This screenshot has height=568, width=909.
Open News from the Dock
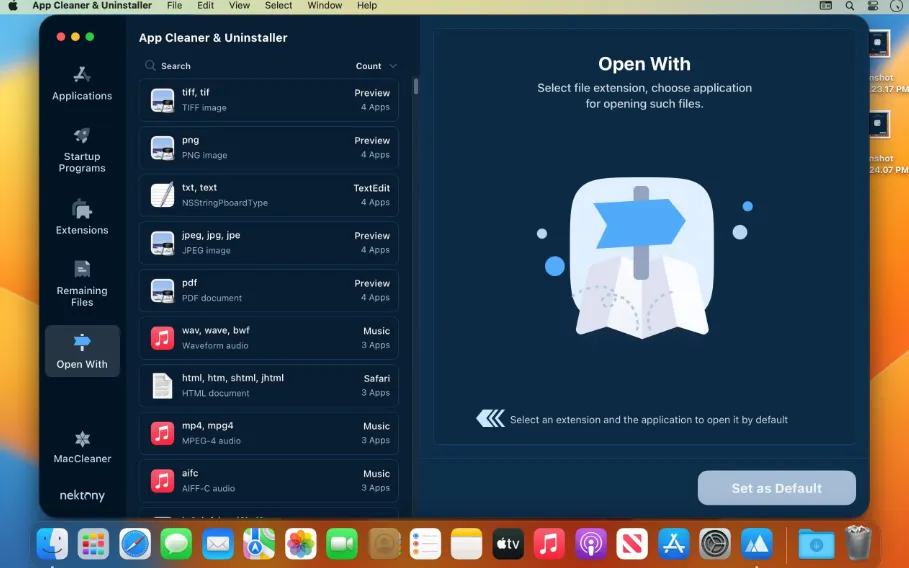point(632,544)
